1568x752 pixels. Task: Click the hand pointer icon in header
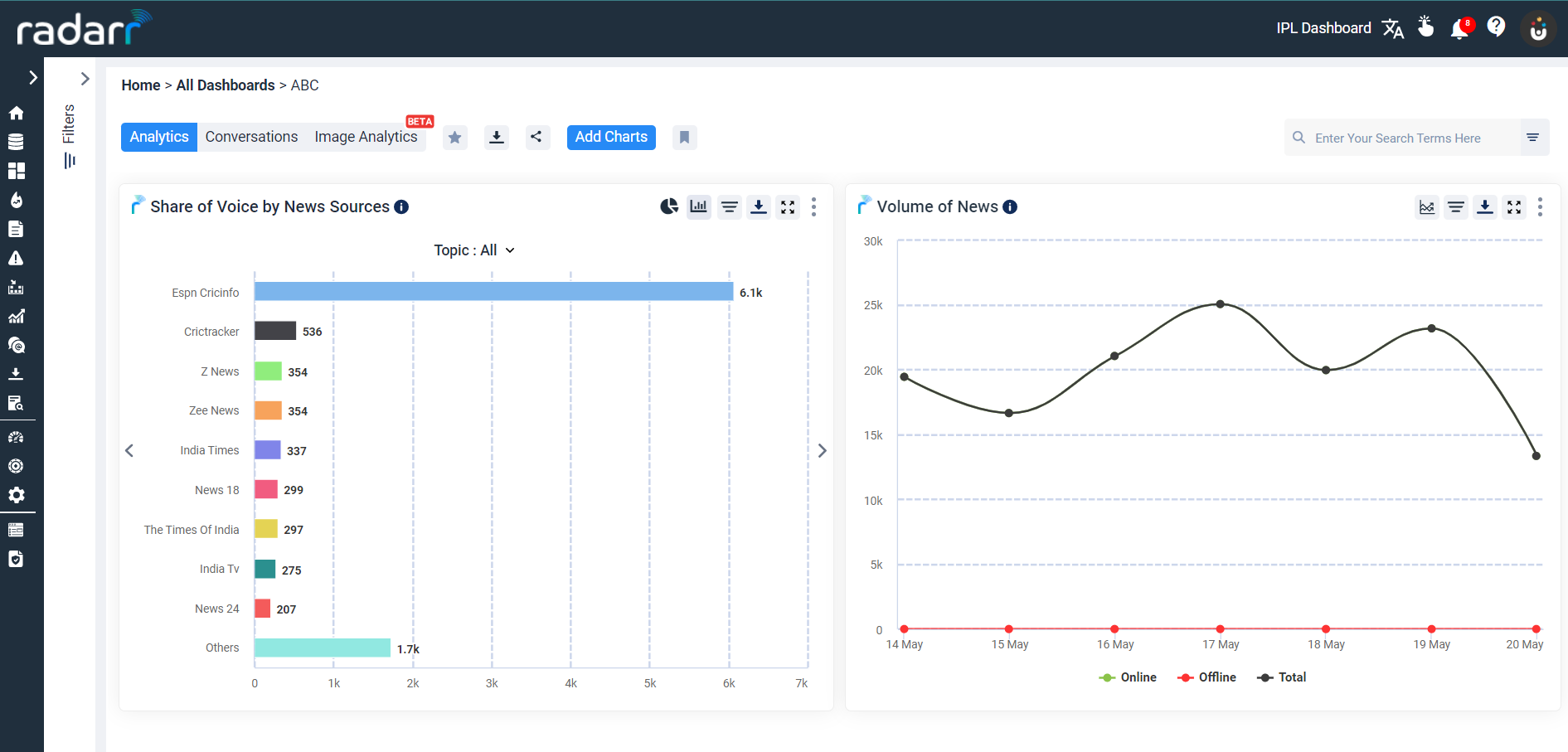[x=1425, y=27]
